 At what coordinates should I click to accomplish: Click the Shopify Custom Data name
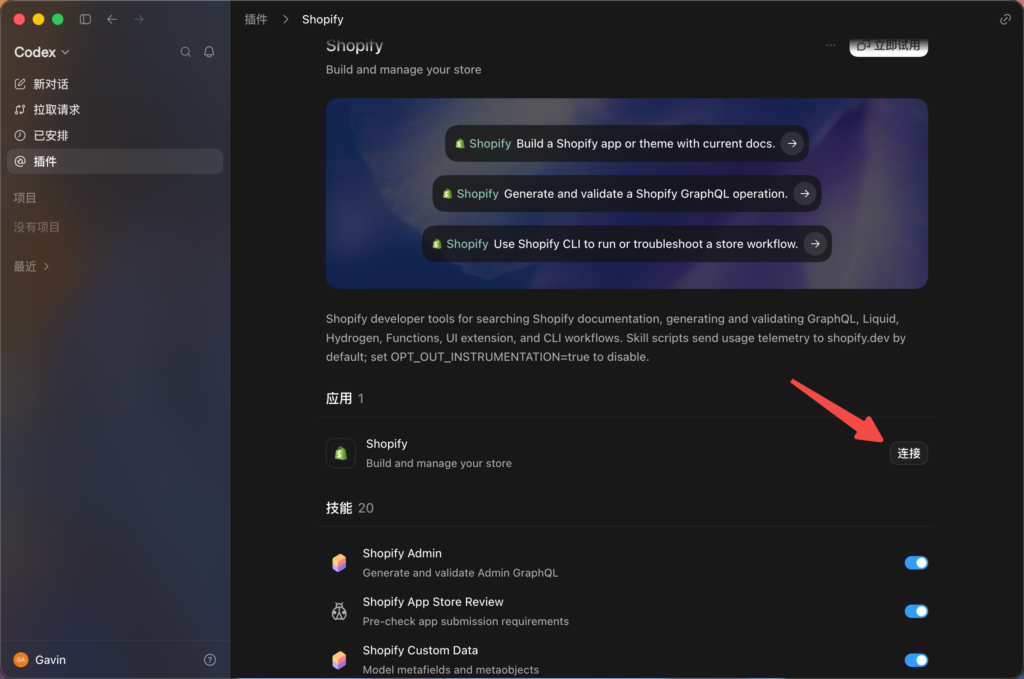coord(420,650)
